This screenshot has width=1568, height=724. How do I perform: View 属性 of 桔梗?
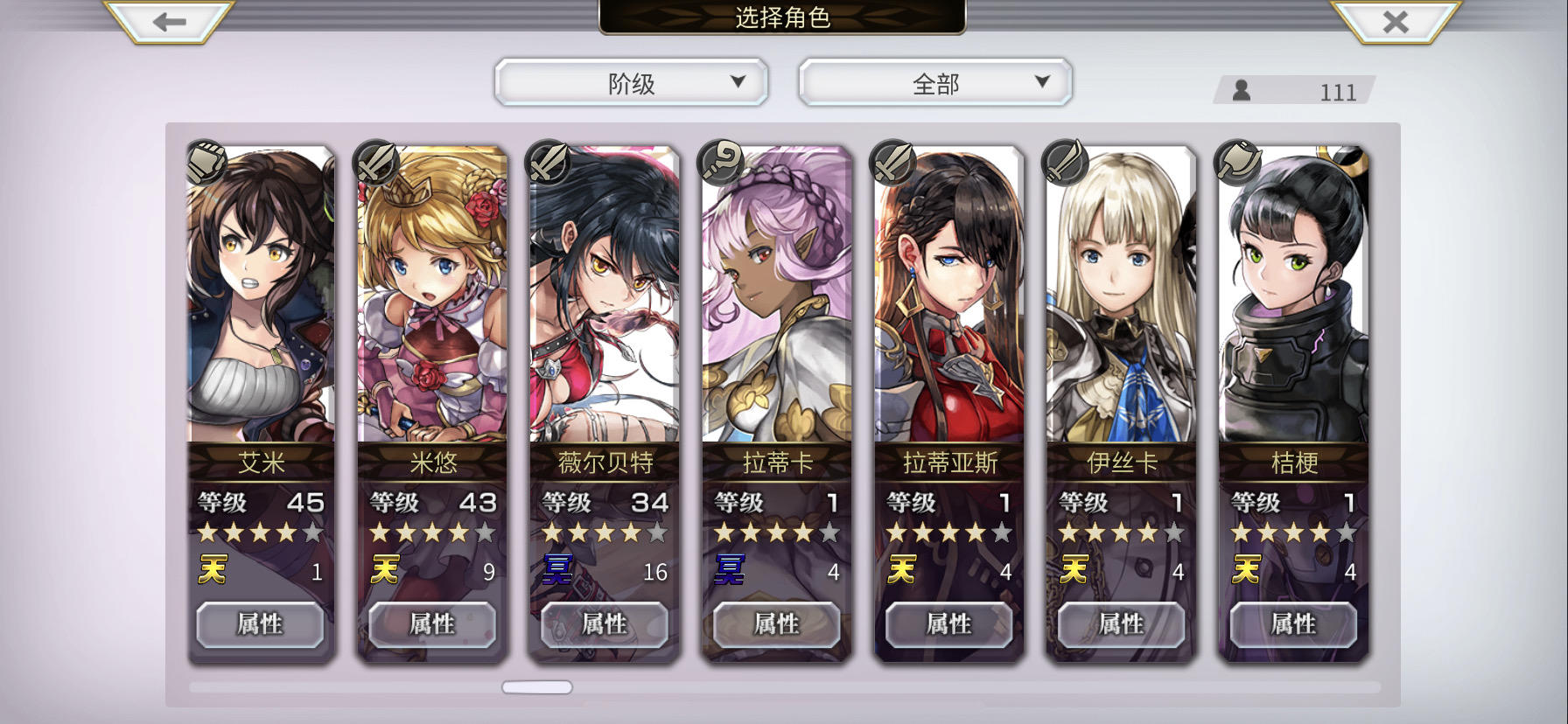pos(1294,624)
